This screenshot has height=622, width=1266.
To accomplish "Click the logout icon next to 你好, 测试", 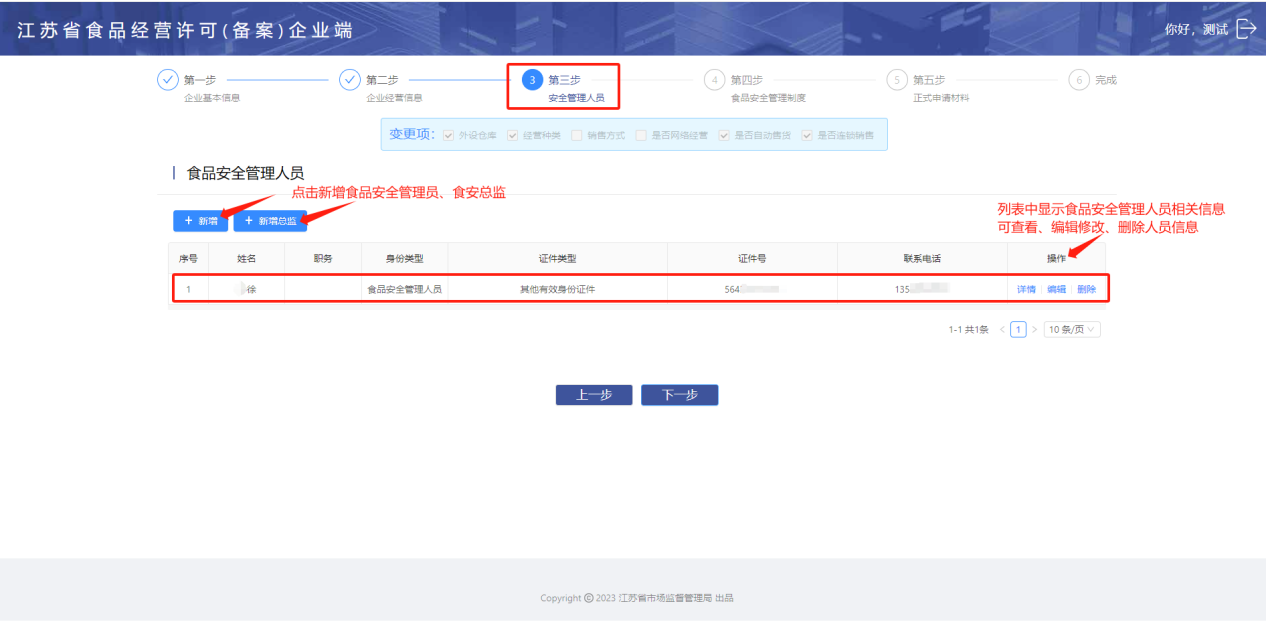I will tap(1246, 28).
